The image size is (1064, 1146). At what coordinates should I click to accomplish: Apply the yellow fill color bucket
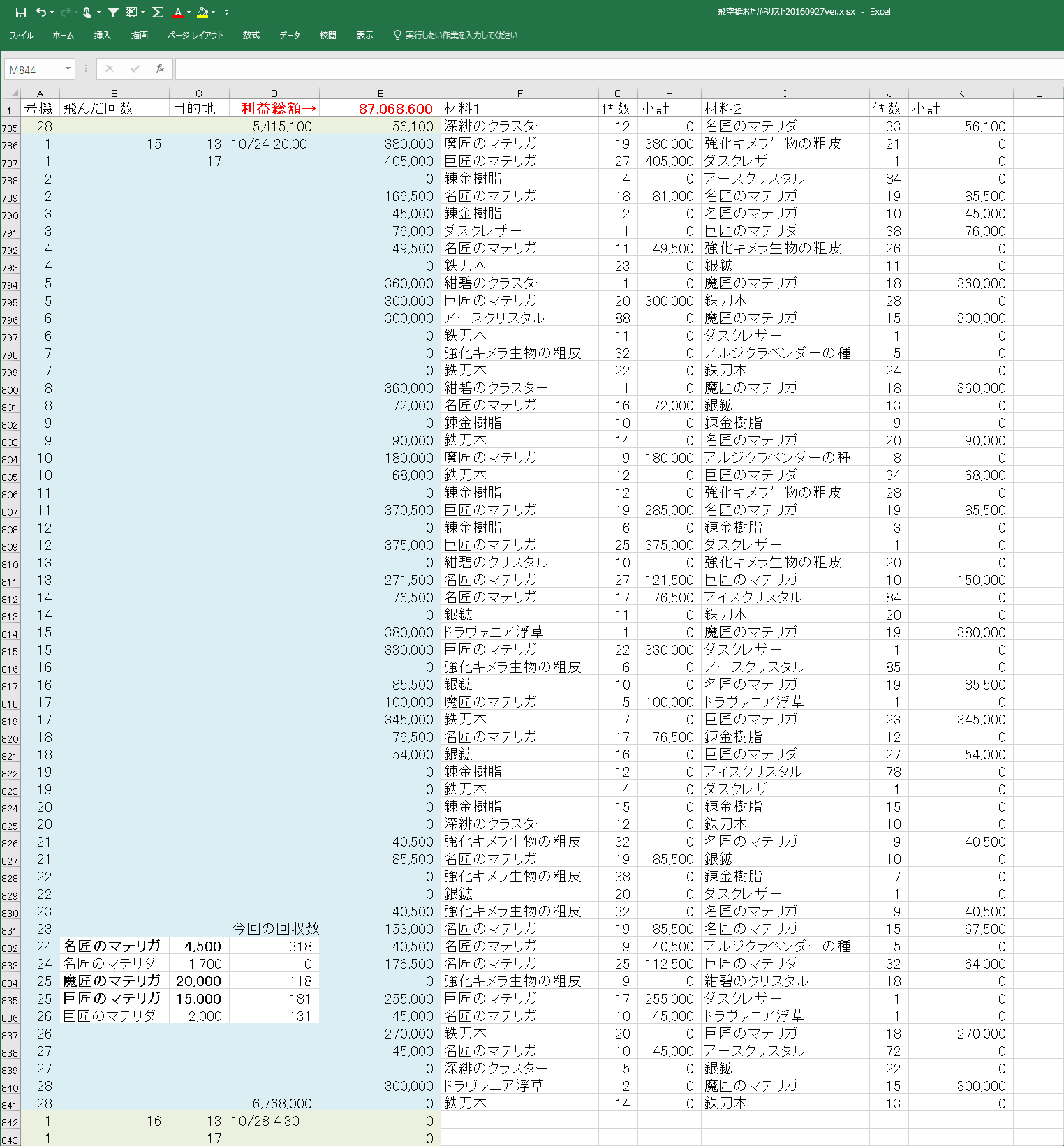[x=202, y=13]
